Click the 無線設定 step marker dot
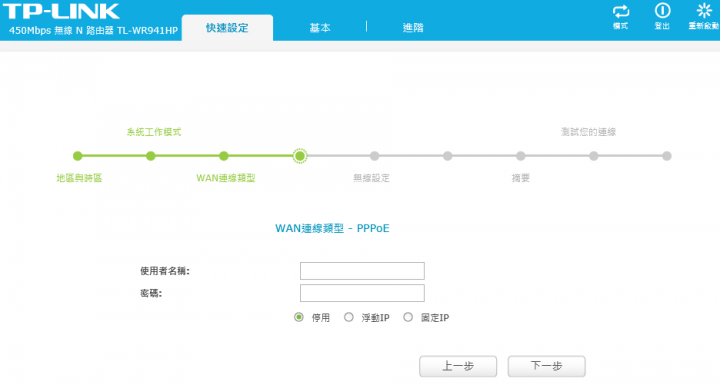Image resolution: width=720 pixels, height=385 pixels. click(x=375, y=156)
